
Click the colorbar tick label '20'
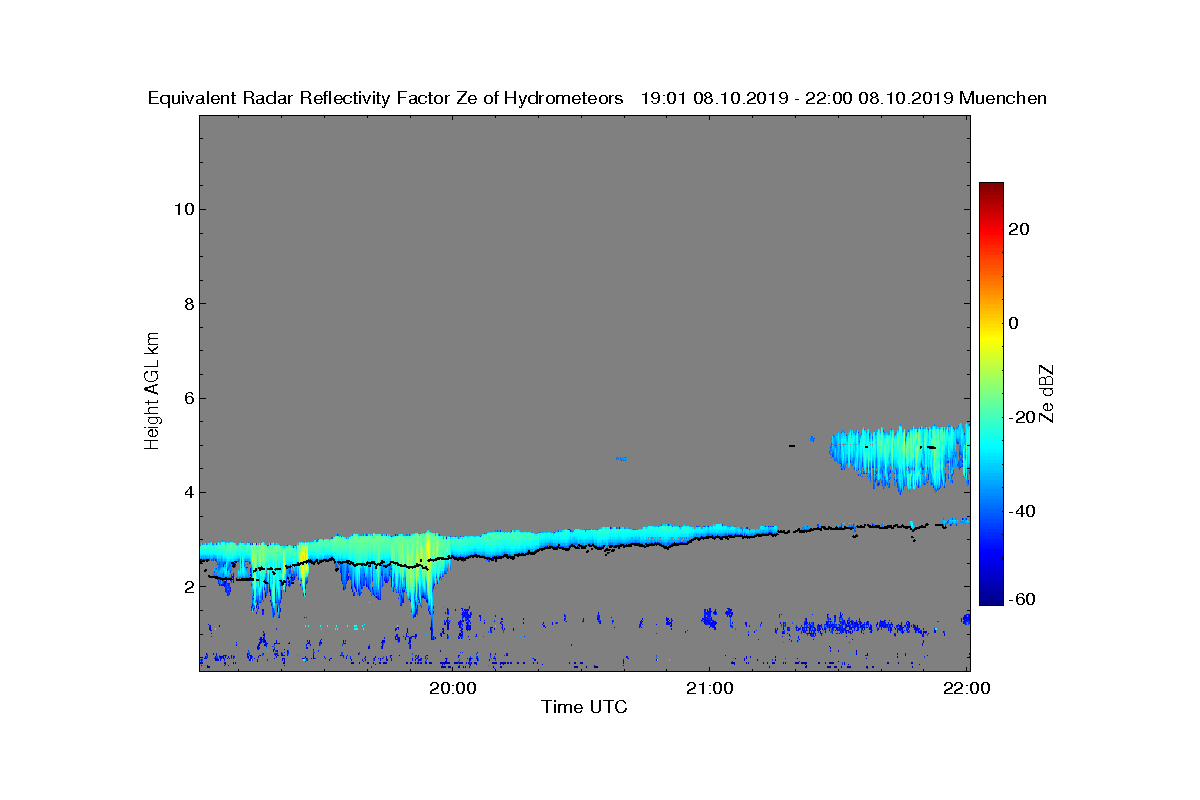pos(1019,229)
